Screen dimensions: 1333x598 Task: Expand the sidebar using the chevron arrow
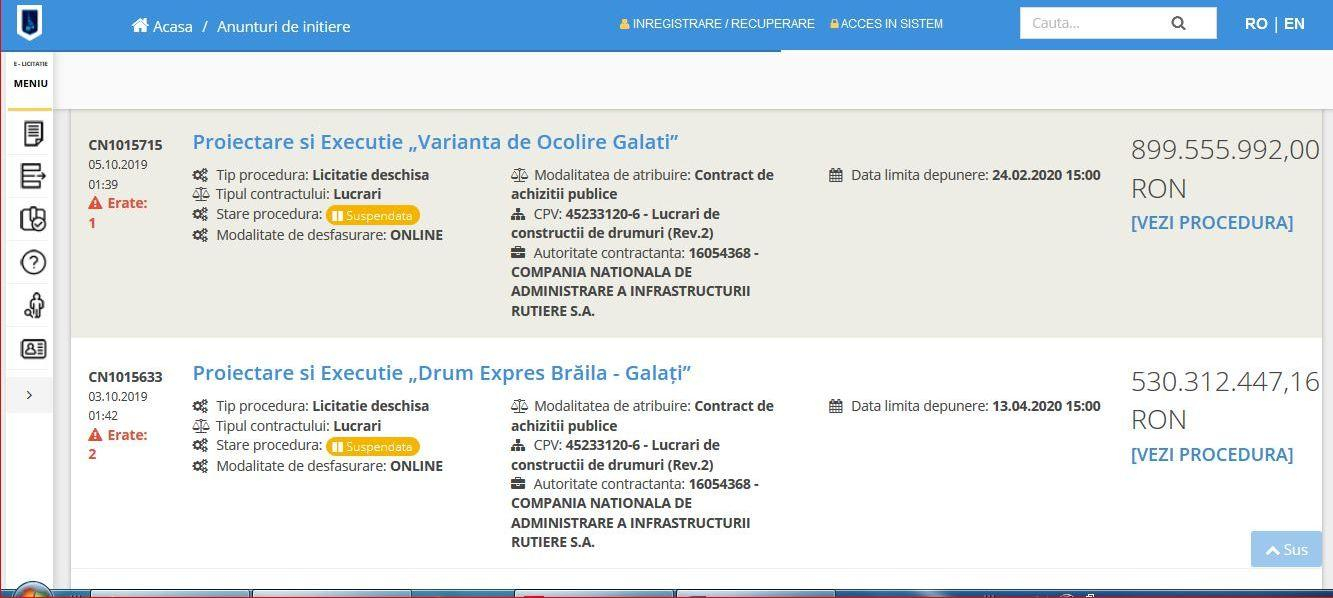(x=29, y=394)
